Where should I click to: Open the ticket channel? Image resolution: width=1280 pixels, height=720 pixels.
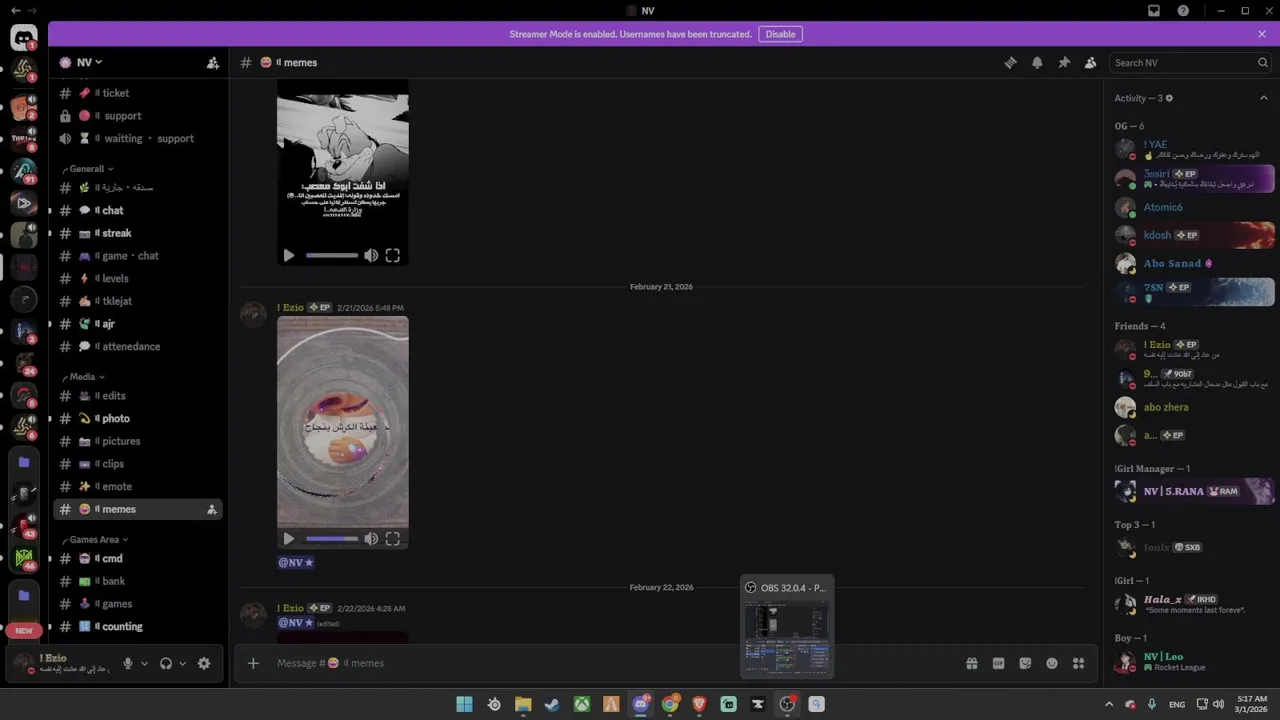138,93
